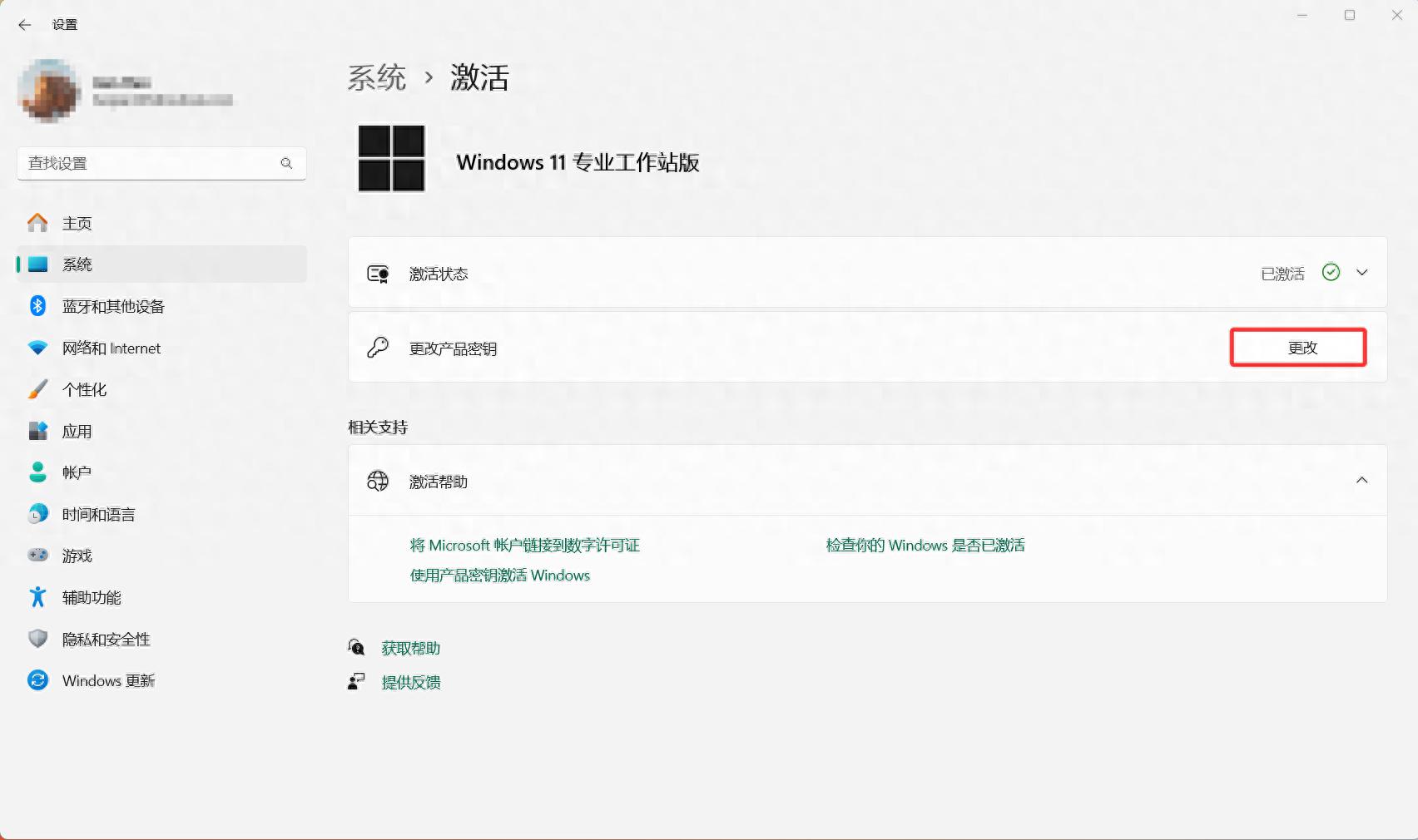Go to 个性化 settings

click(x=161, y=389)
